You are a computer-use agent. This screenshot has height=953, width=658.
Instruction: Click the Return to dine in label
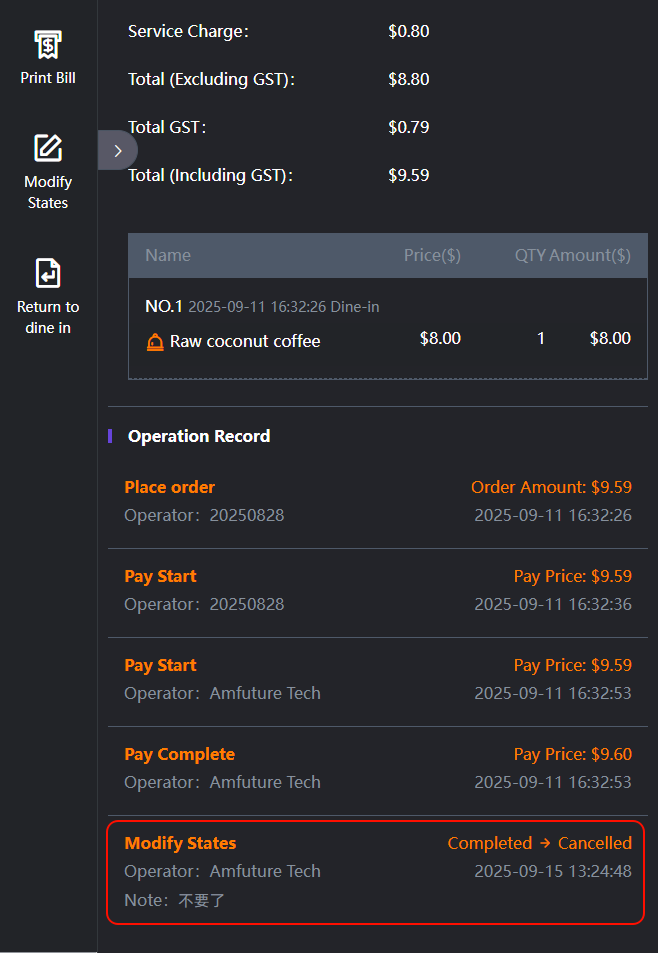click(48, 317)
